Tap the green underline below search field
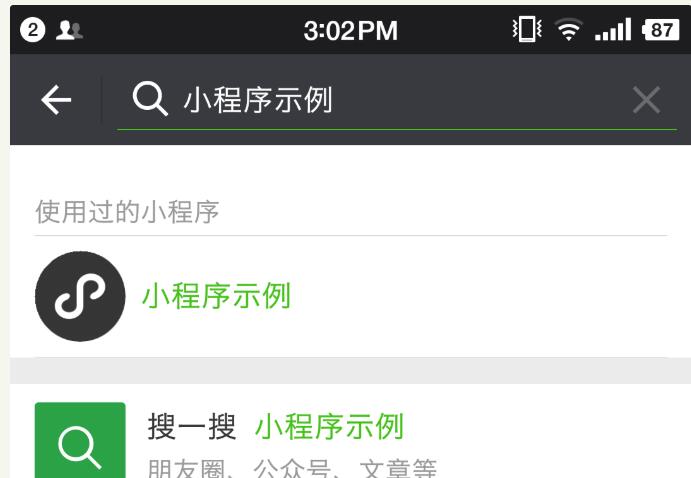The width and height of the screenshot is (691, 478). pyautogui.click(x=397, y=130)
